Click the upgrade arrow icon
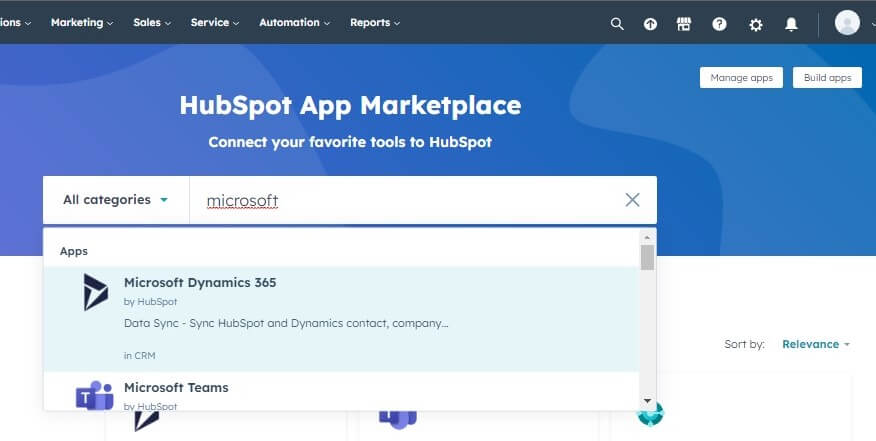This screenshot has height=441, width=876. tap(650, 24)
